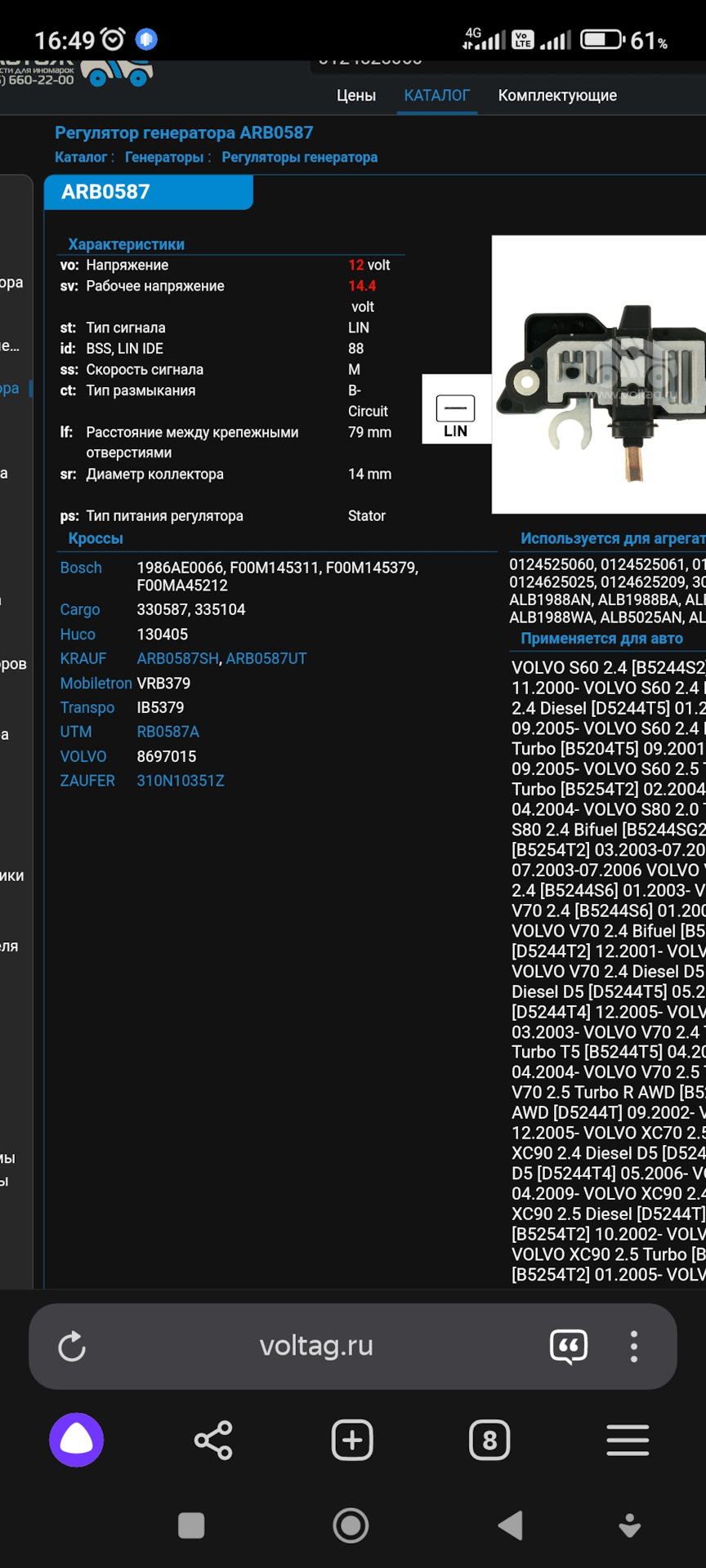The image size is (706, 1568).
Task: Click the Huco brand name
Action: (78, 634)
